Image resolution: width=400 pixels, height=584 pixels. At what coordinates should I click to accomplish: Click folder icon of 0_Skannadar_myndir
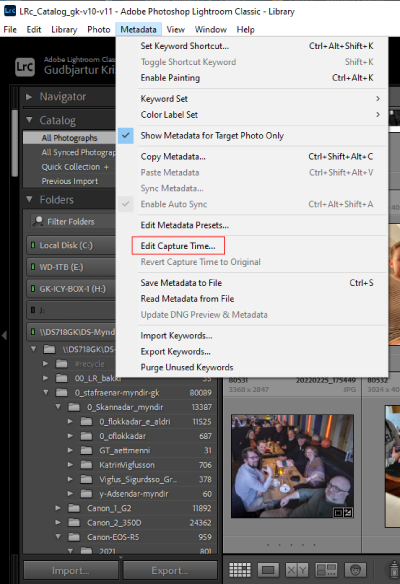coord(74,407)
